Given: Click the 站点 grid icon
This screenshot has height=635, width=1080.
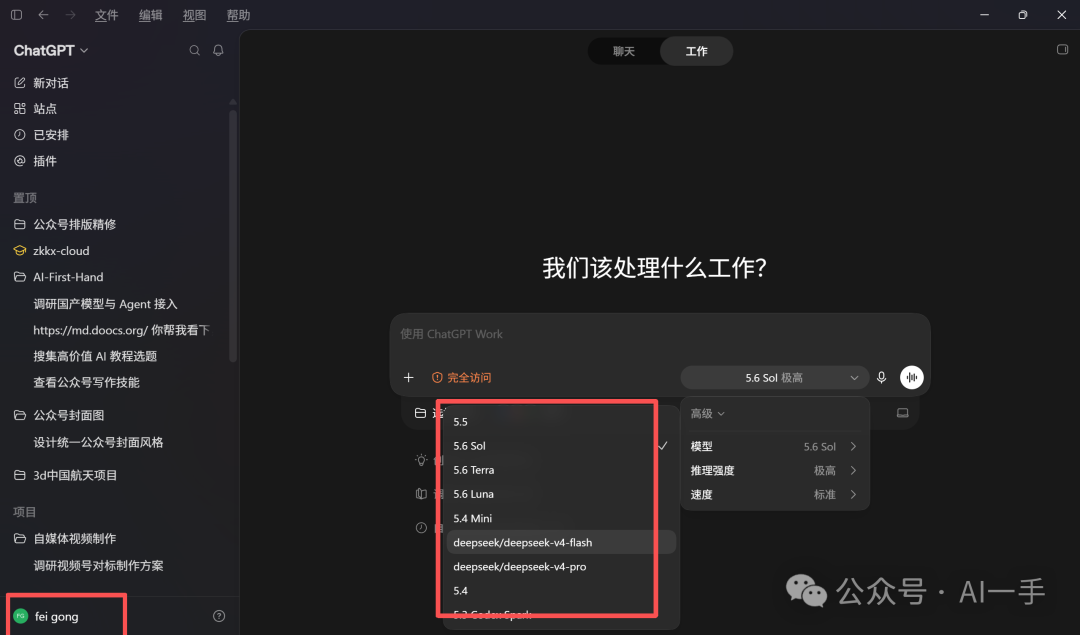Looking at the screenshot, I should pos(20,109).
